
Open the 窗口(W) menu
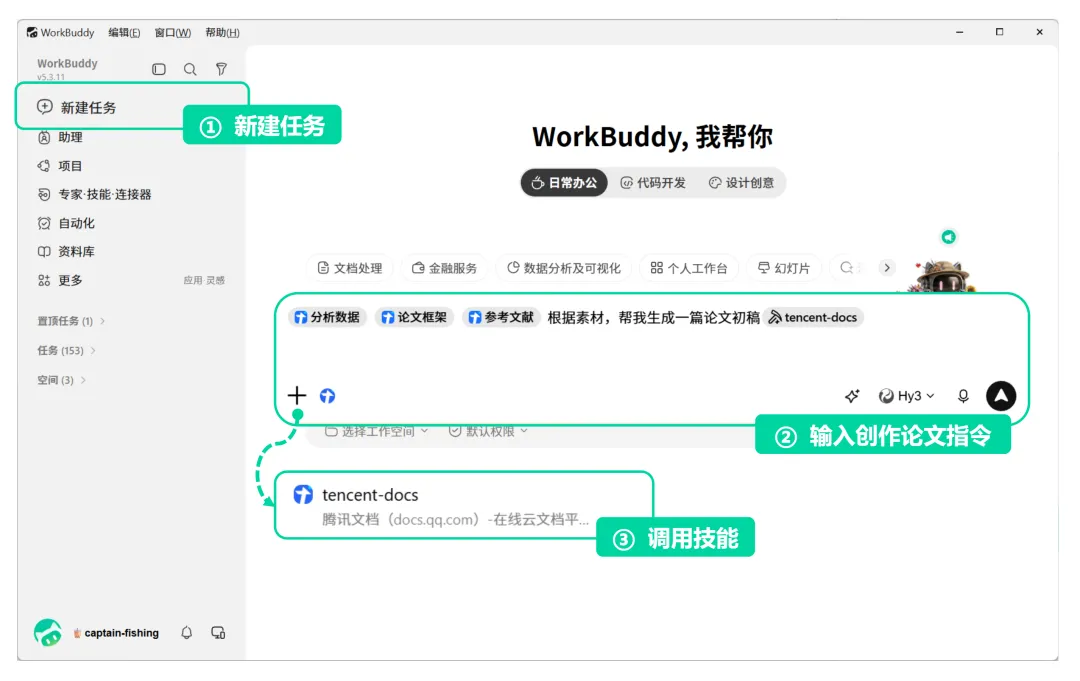pyautogui.click(x=172, y=32)
